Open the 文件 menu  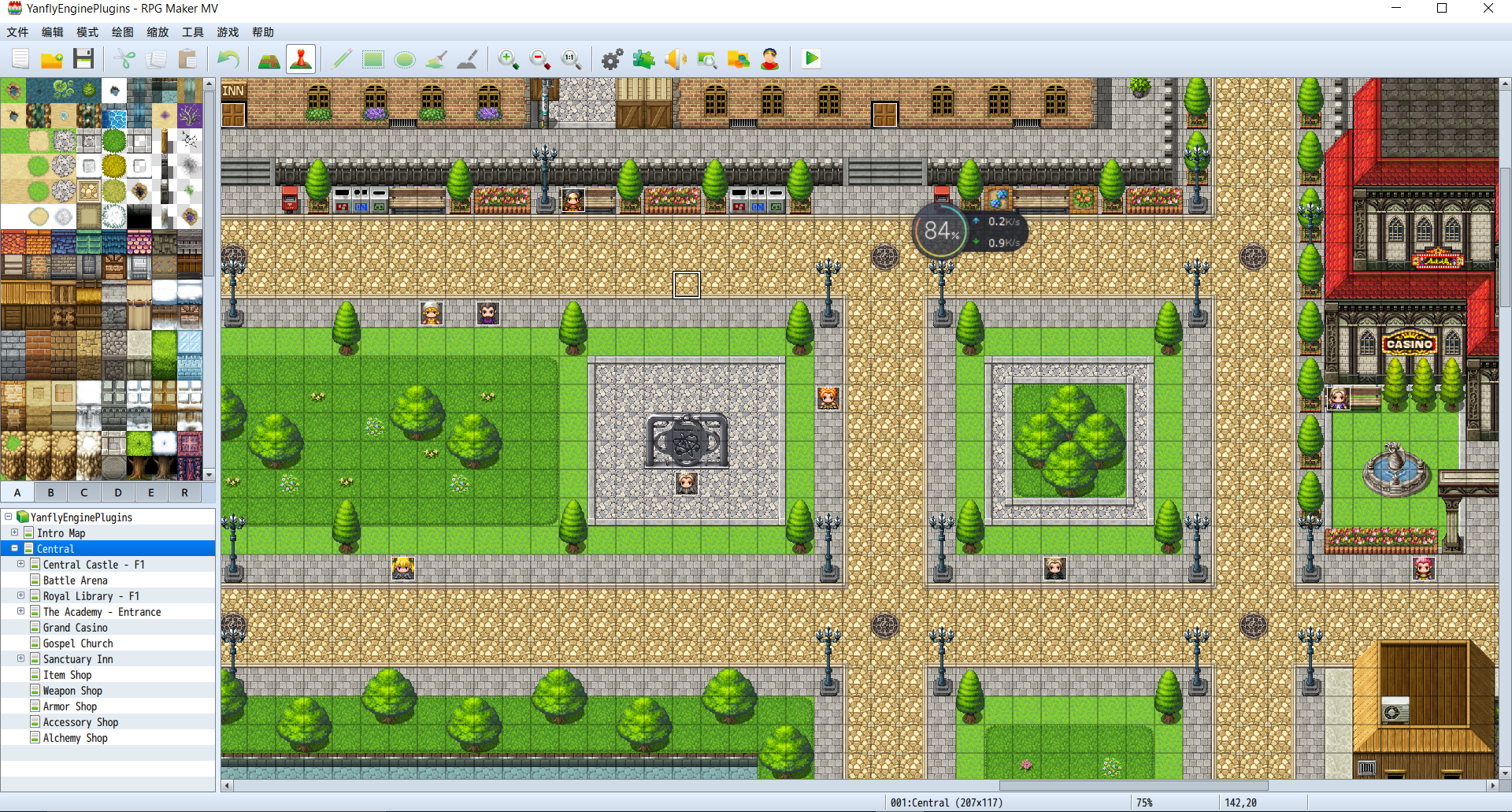click(x=17, y=32)
